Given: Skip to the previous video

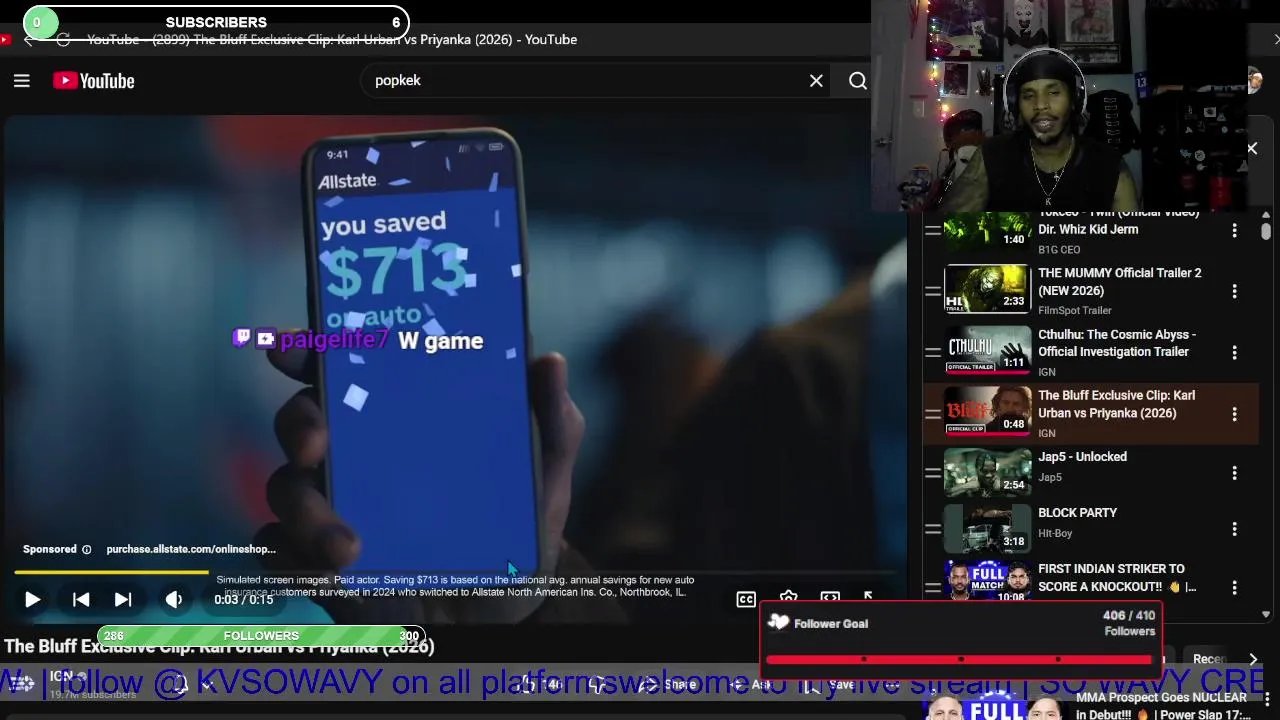Looking at the screenshot, I should coord(81,599).
